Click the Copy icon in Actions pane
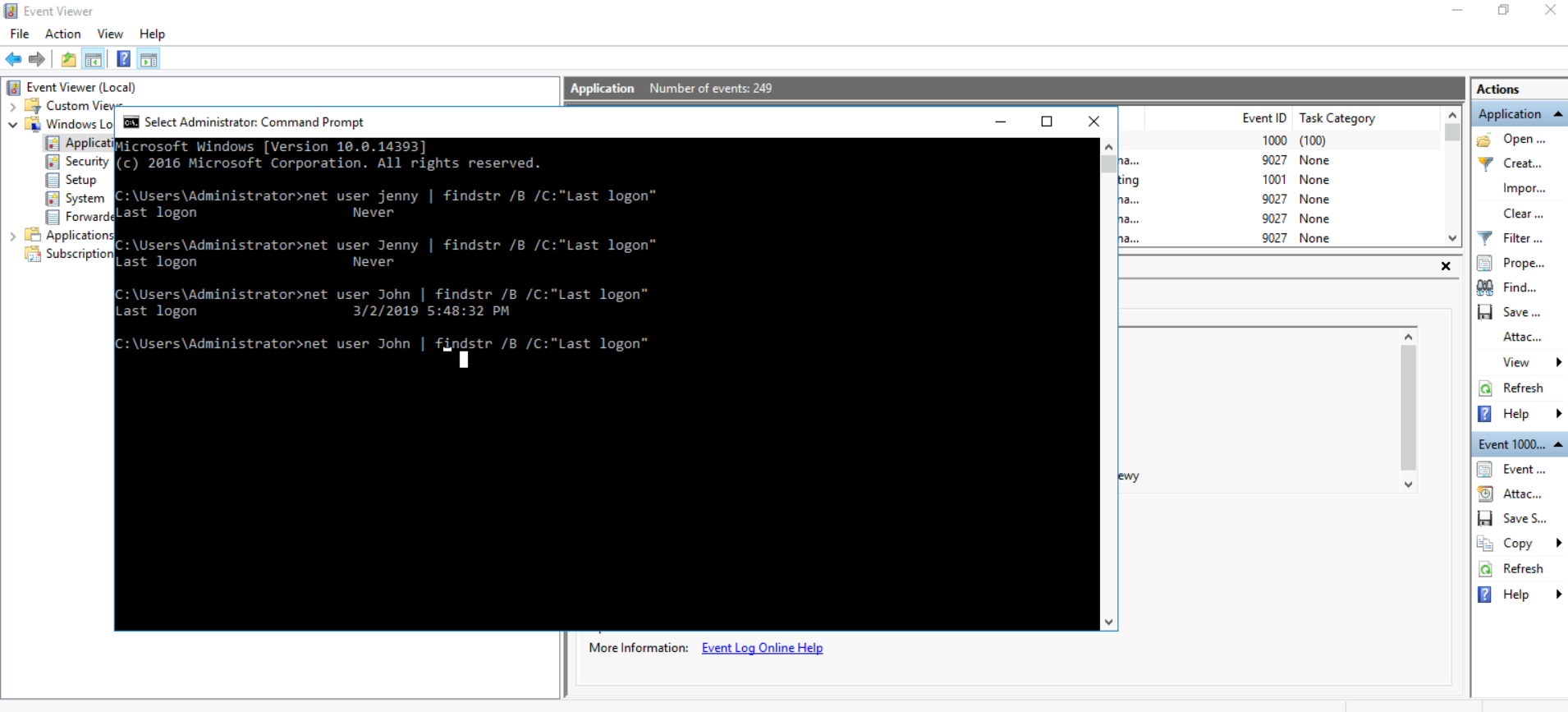Image resolution: width=1568 pixels, height=712 pixels. (1484, 543)
